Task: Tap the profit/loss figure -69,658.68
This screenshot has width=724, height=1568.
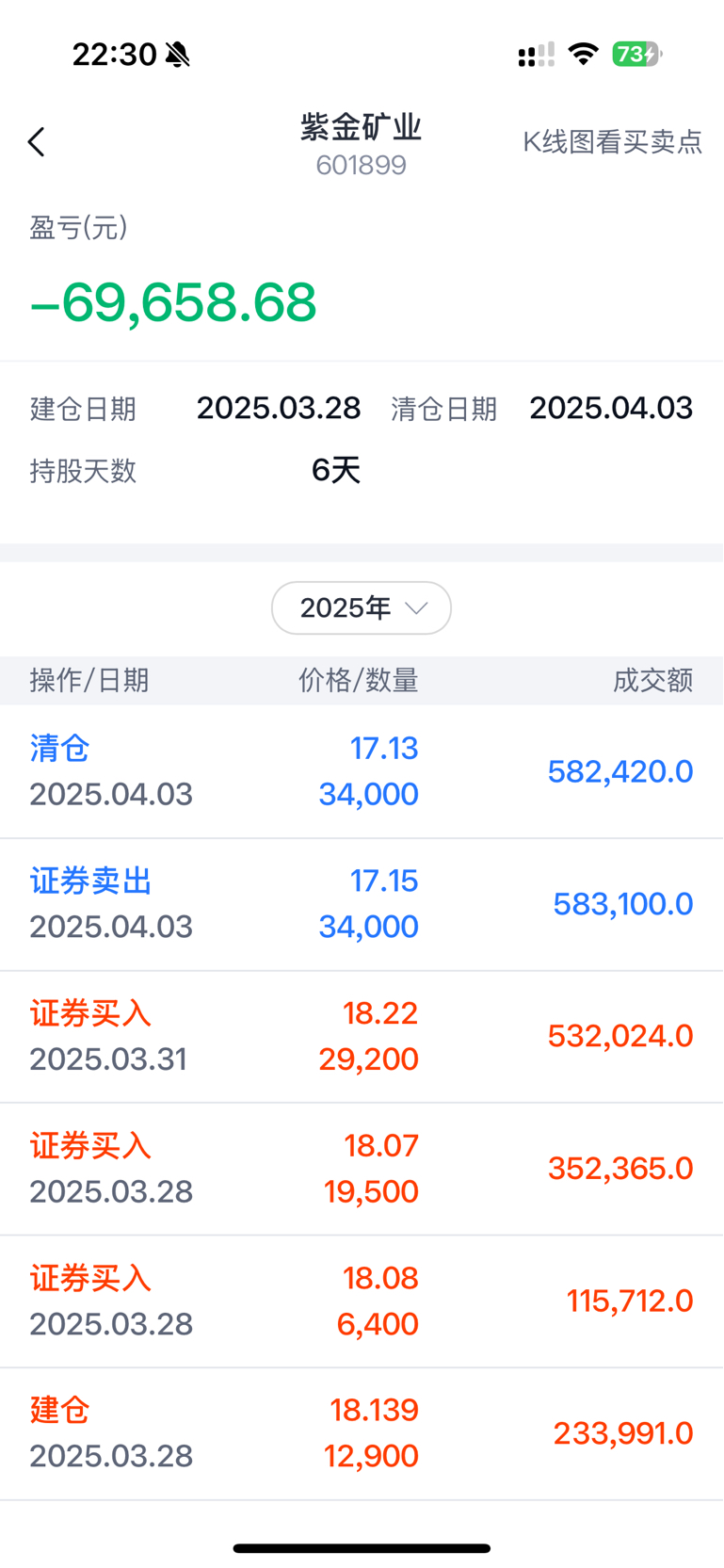Action: (173, 303)
